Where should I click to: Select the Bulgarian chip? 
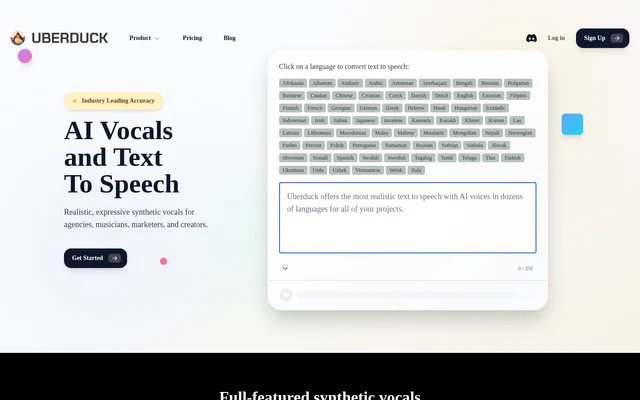(518, 83)
